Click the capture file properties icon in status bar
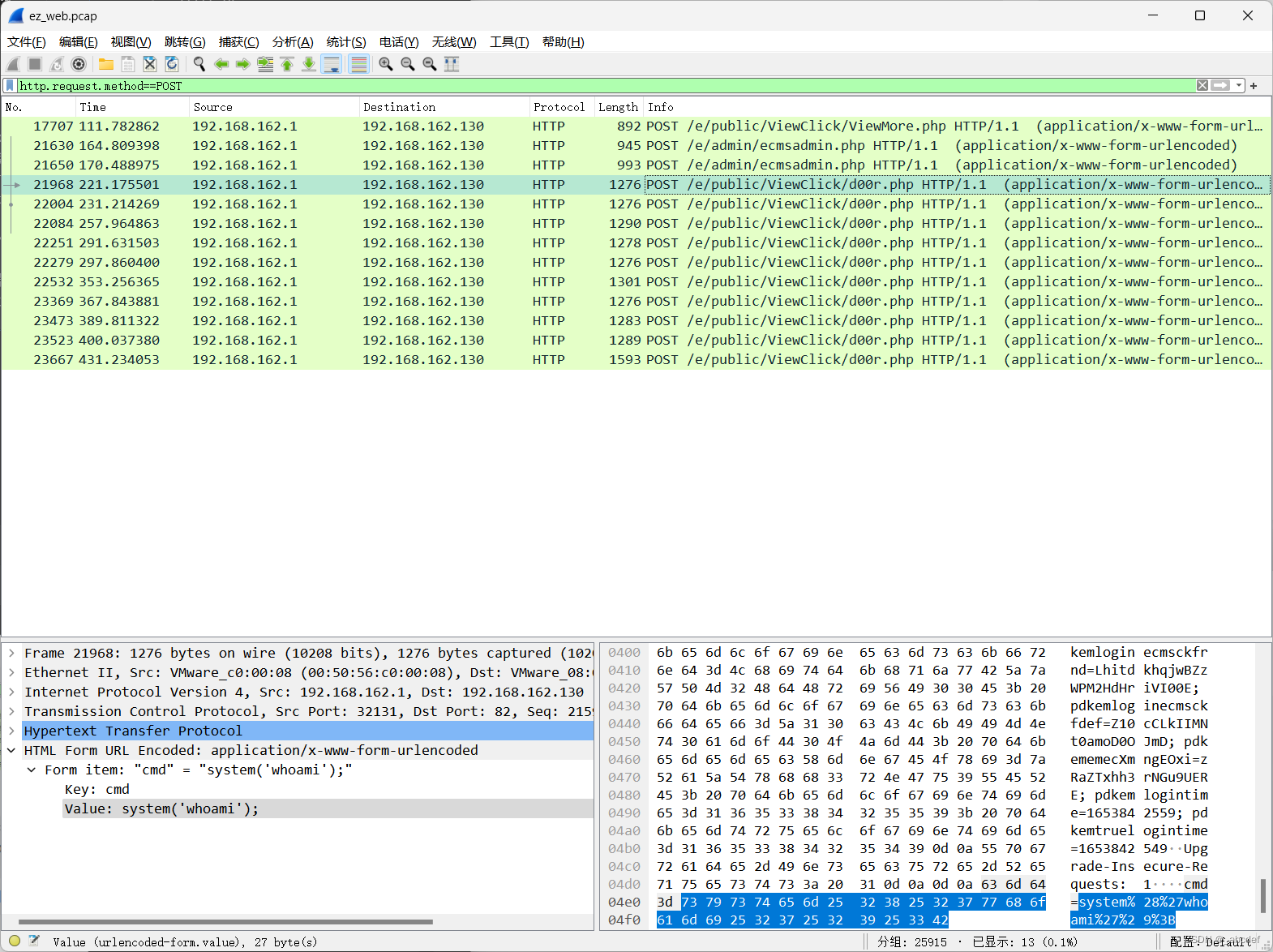The height and width of the screenshot is (952, 1273). pyautogui.click(x=34, y=941)
